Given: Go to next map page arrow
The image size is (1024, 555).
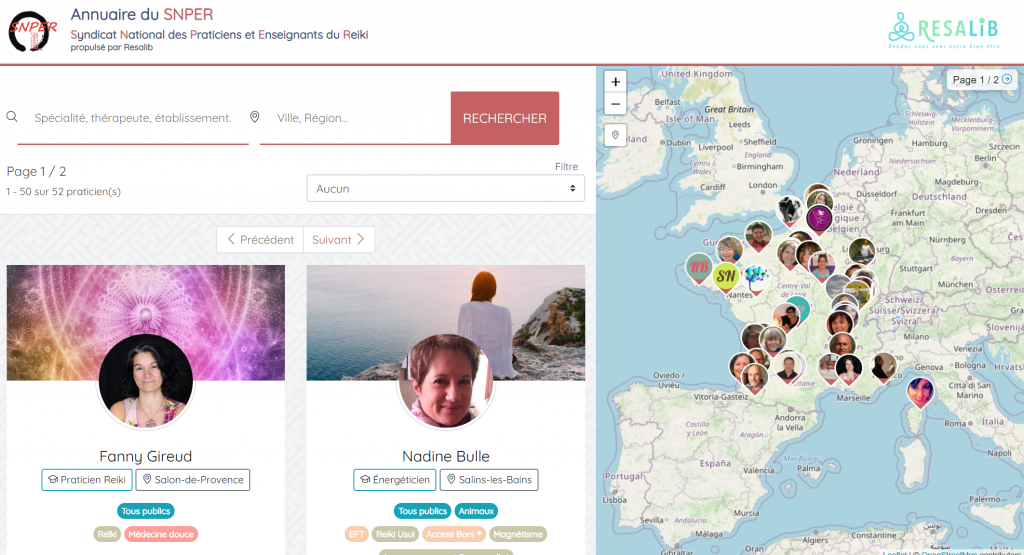Looking at the screenshot, I should pyautogui.click(x=1007, y=79).
